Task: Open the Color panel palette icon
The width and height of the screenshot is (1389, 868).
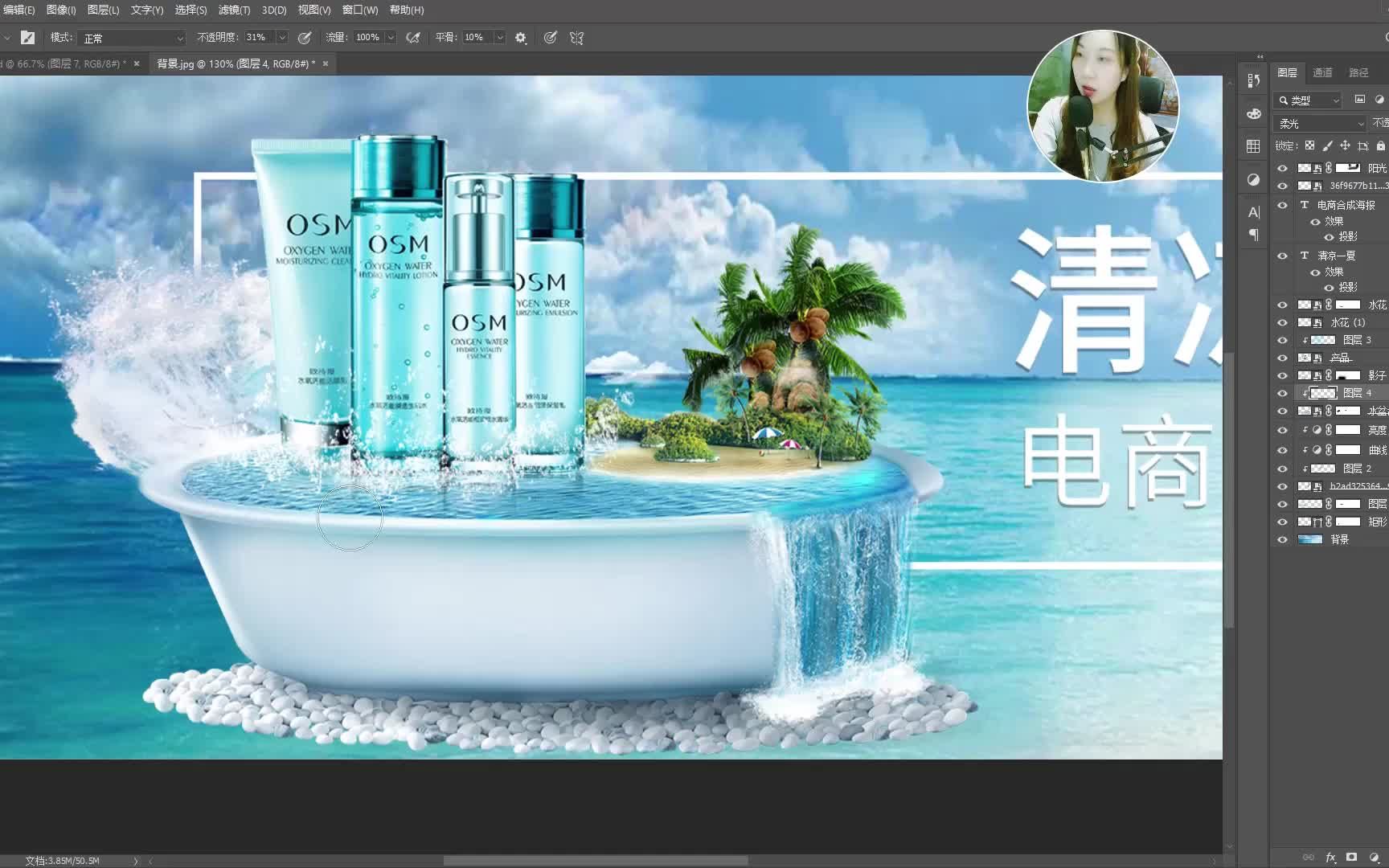Action: (1252, 113)
